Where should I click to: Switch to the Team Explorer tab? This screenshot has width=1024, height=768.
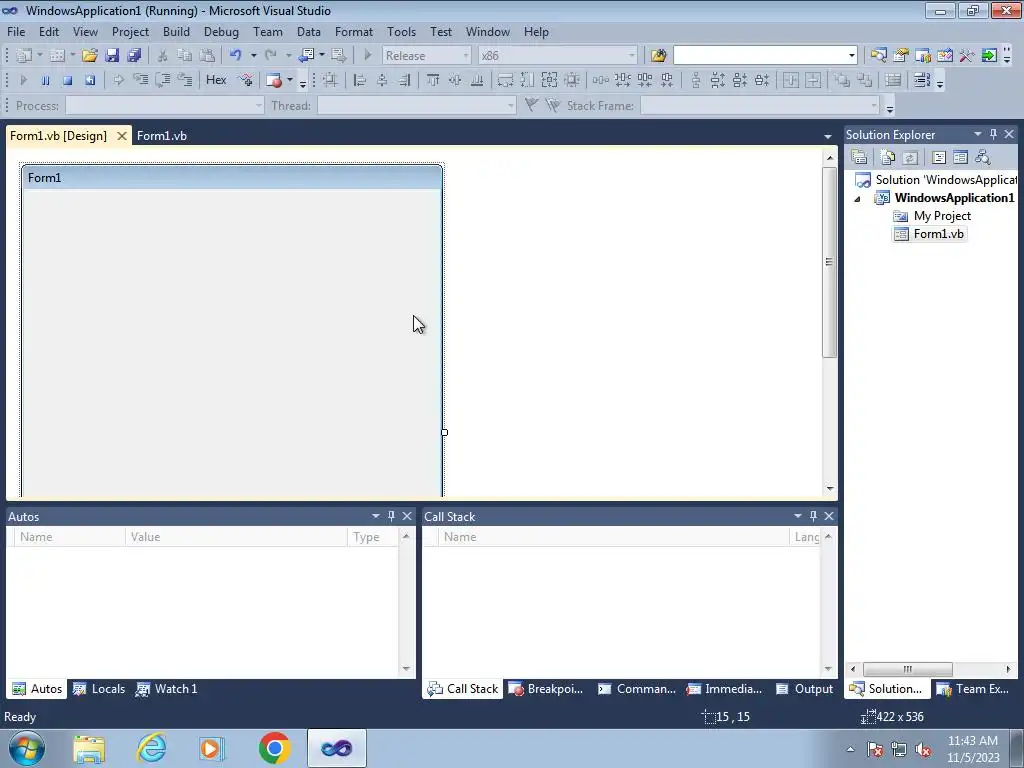(973, 689)
